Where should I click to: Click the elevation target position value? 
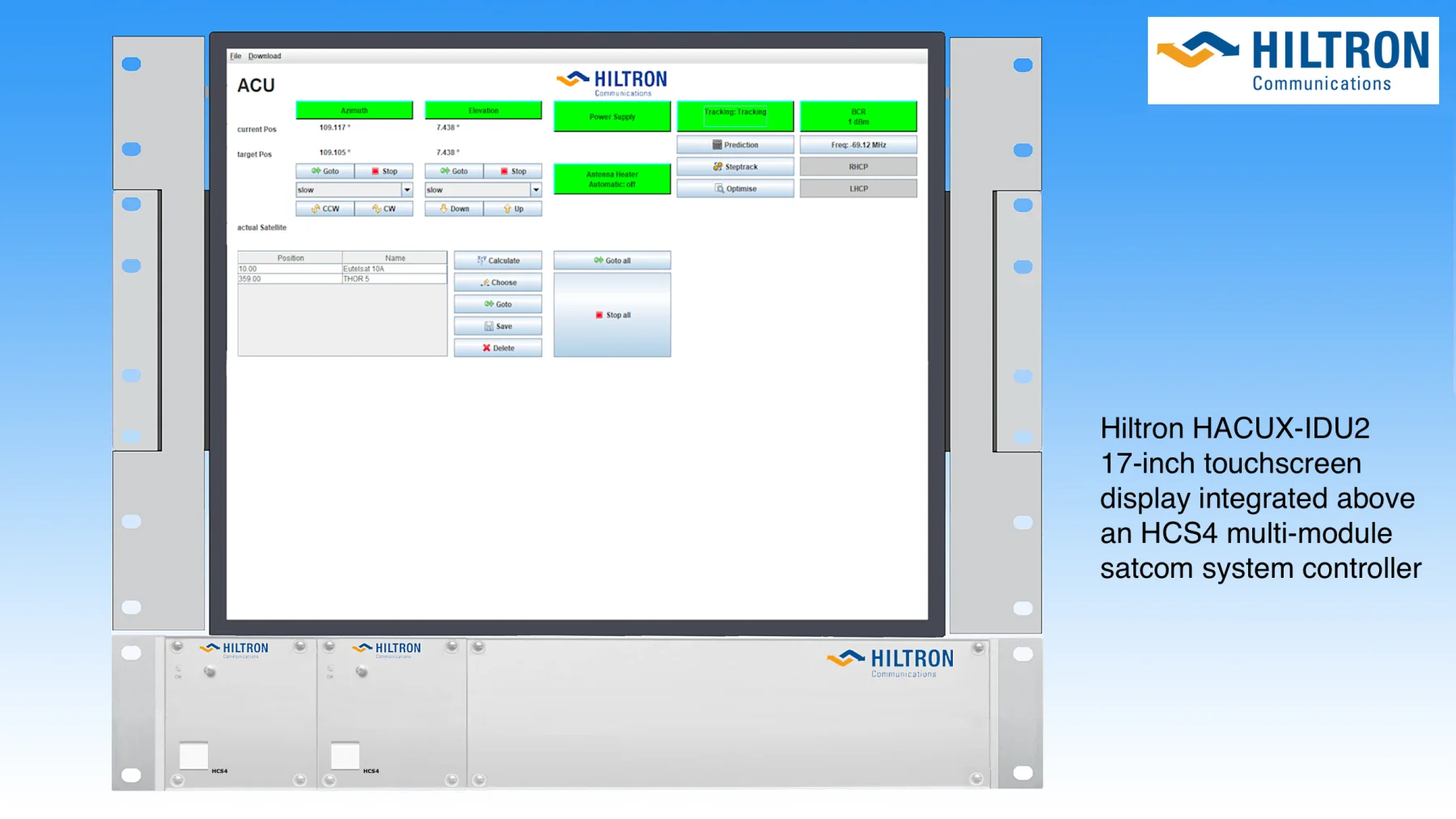(x=448, y=152)
